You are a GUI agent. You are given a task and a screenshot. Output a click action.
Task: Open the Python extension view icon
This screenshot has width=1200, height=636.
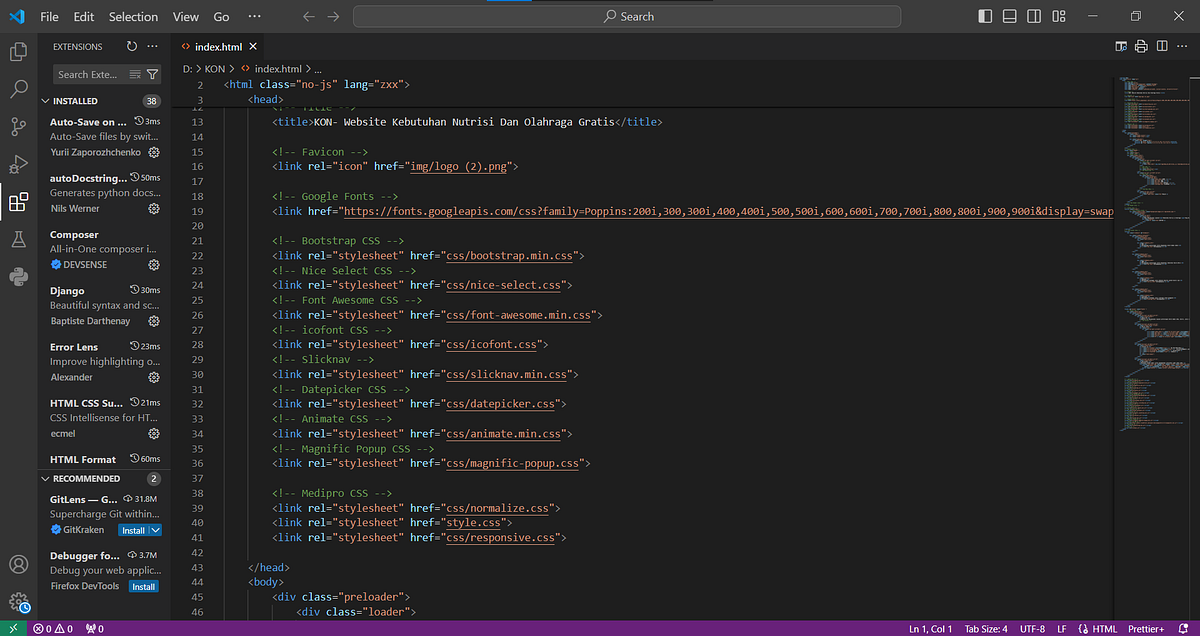[18, 276]
